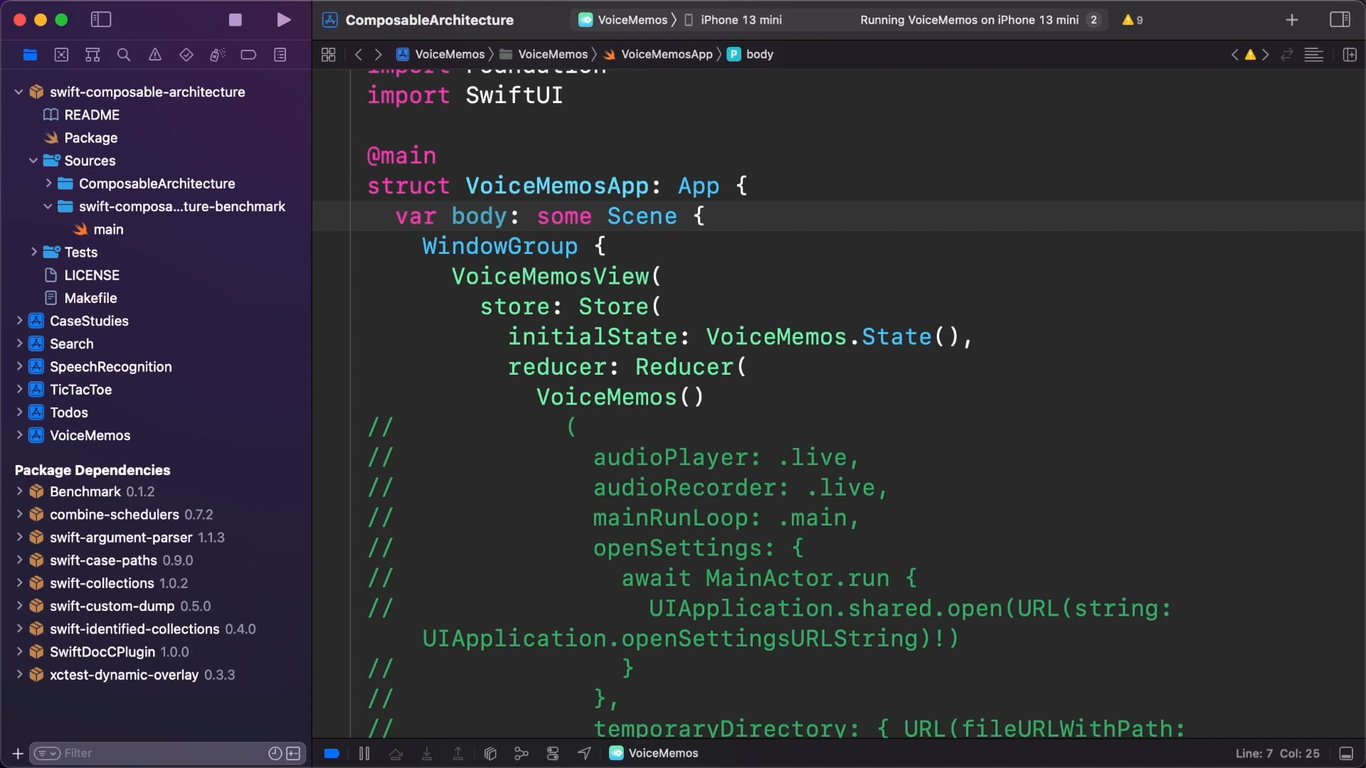Toggle the right inspector panel
Screen dimensions: 1366x768
1339,20
